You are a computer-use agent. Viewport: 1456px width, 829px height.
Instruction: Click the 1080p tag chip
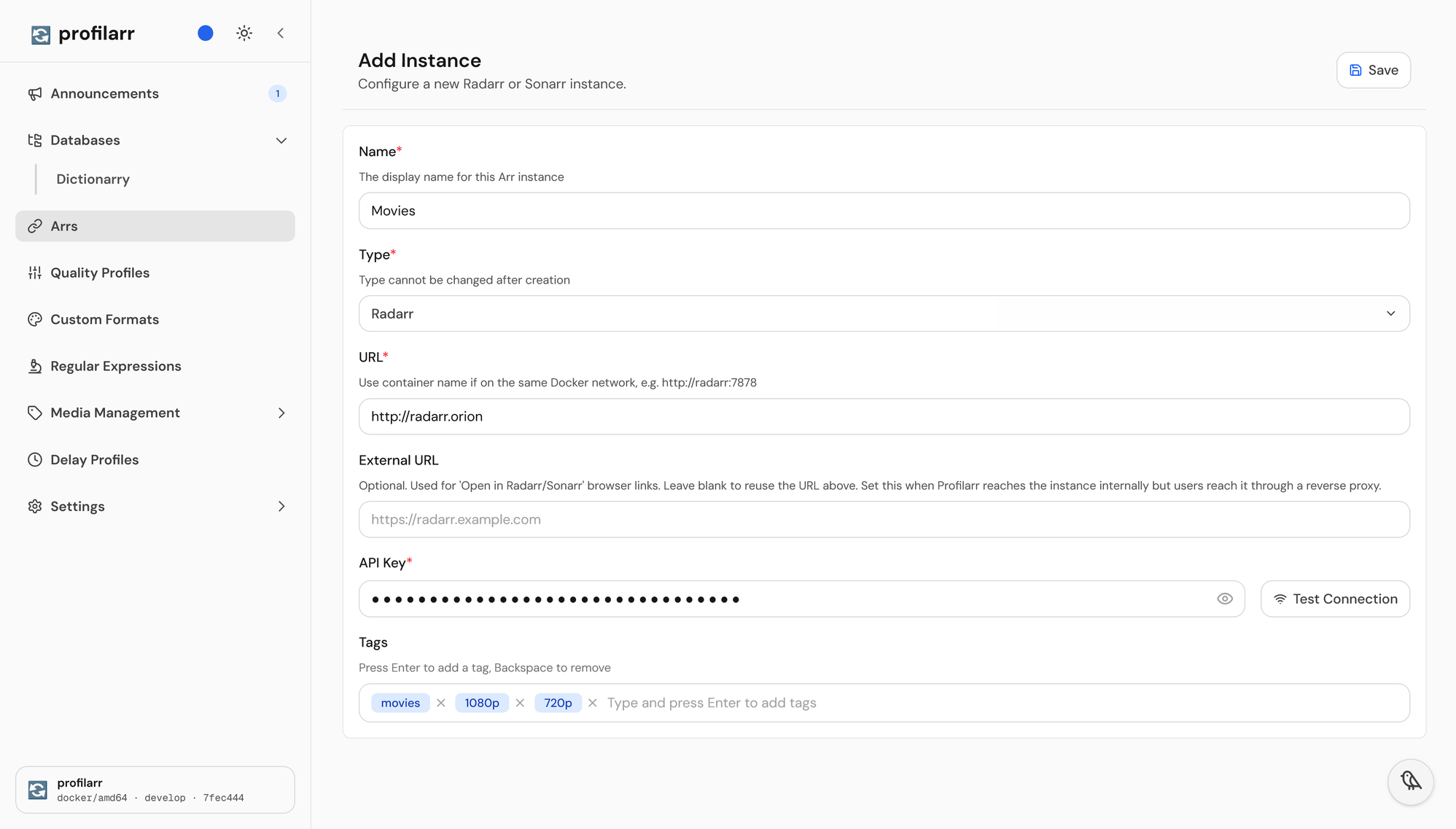tap(482, 703)
